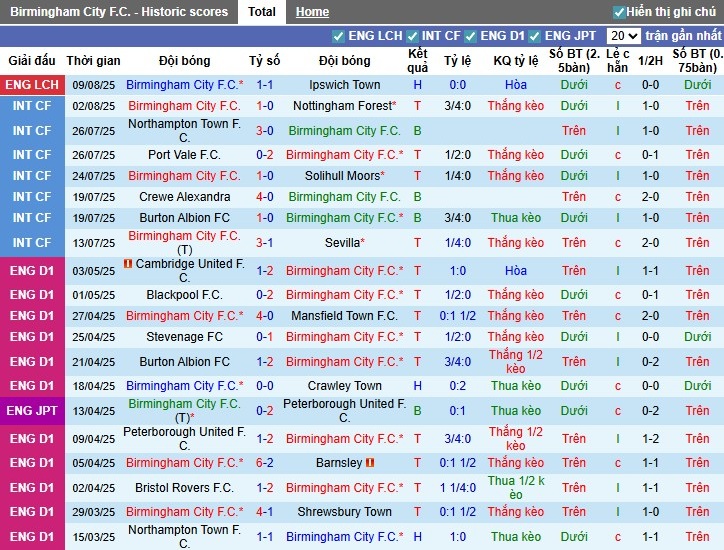Click the 4-0 score against Crewe Alexandra
724x550 pixels.
click(265, 197)
